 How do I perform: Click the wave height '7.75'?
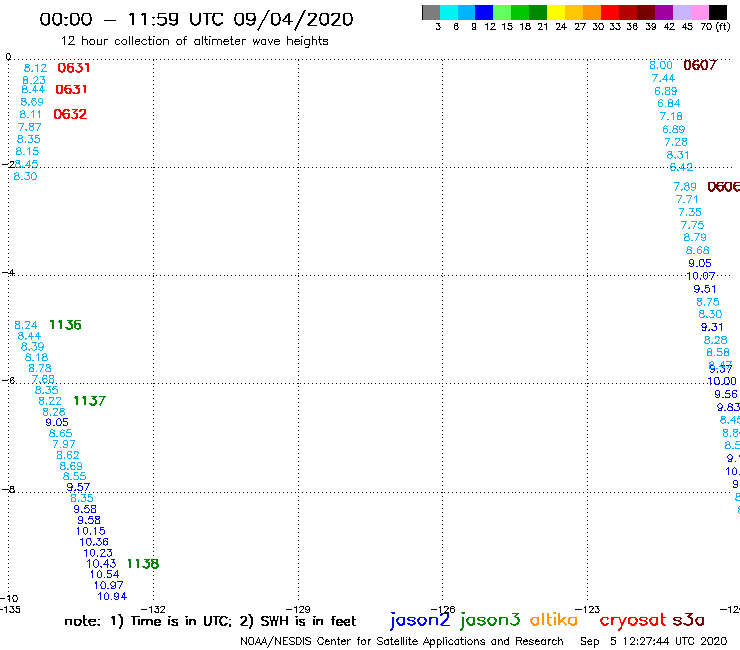click(692, 225)
